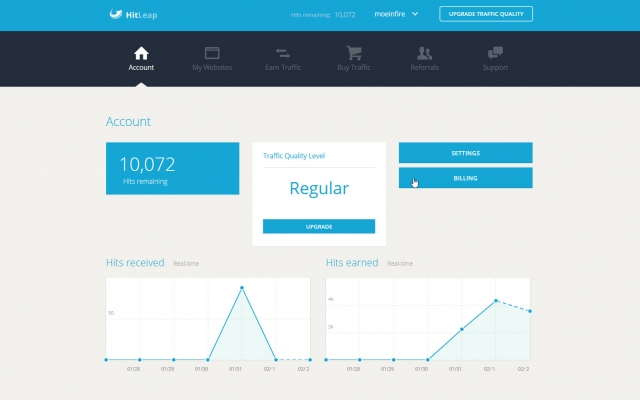Open the Support chat bubbles icon
Viewport: 640px width, 400px height.
495,53
